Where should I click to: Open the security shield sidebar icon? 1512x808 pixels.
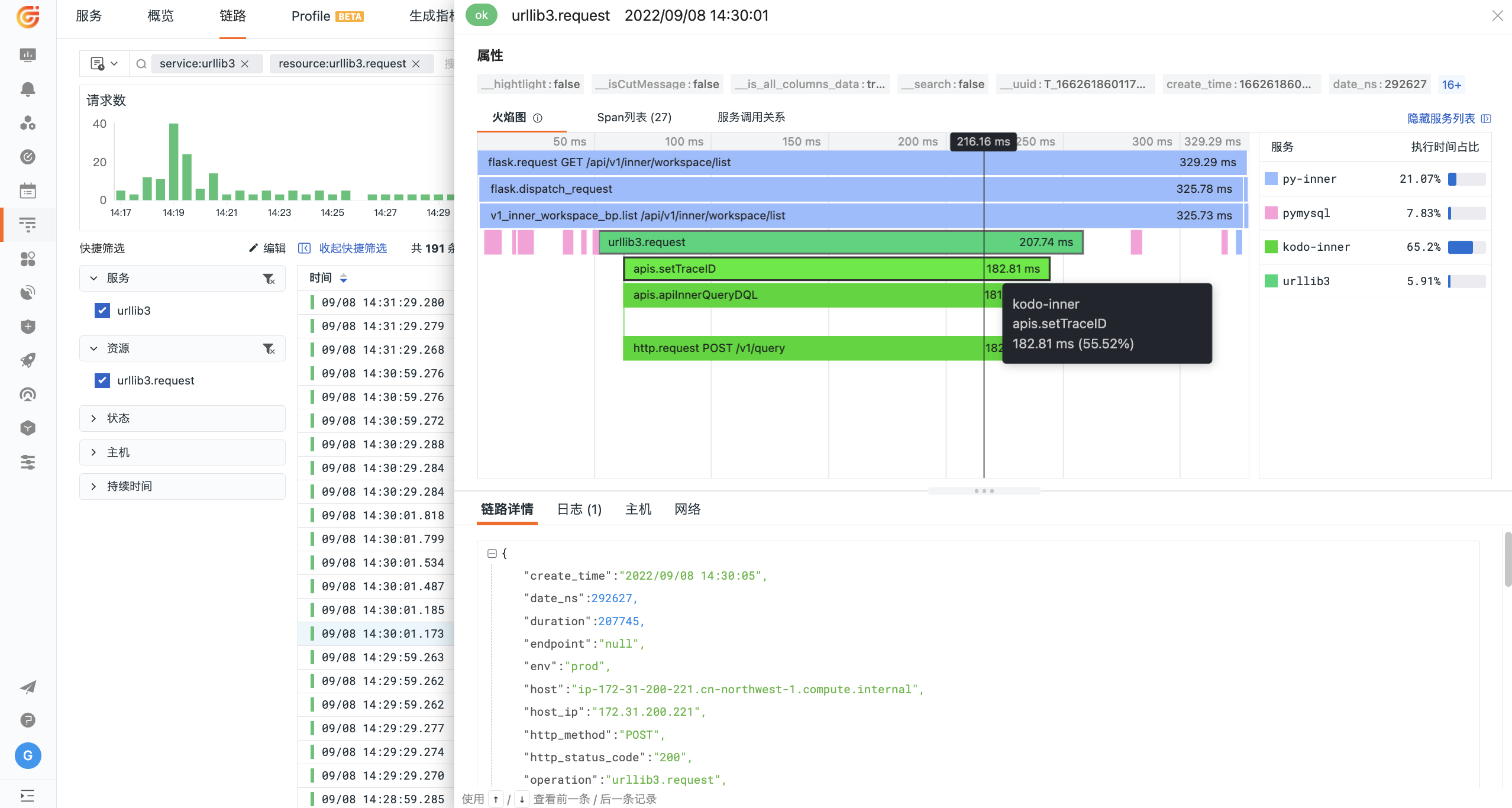[x=28, y=327]
